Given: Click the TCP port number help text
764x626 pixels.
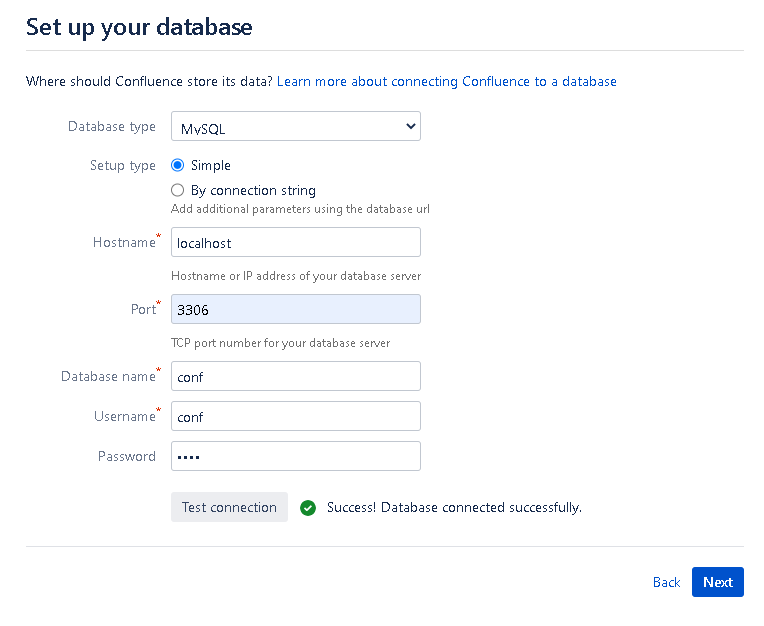Looking at the screenshot, I should click(x=280, y=343).
